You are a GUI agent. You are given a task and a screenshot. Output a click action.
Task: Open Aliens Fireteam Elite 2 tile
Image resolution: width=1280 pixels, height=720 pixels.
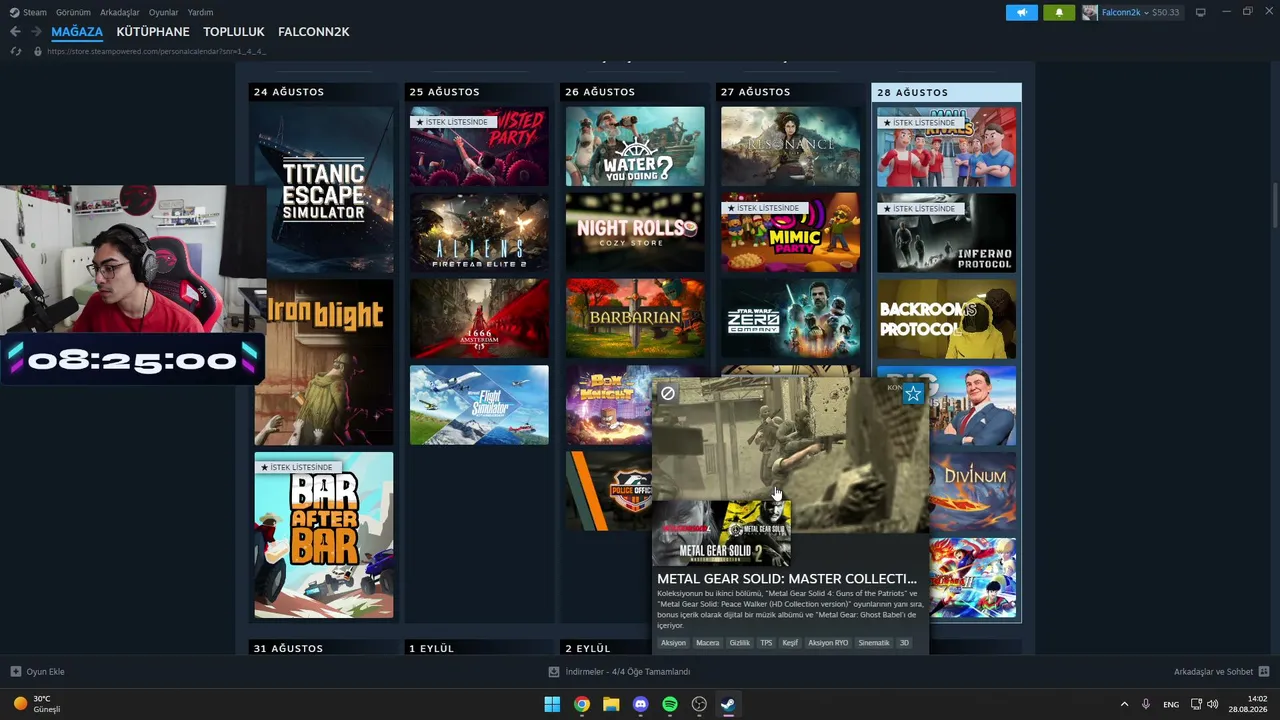(479, 232)
